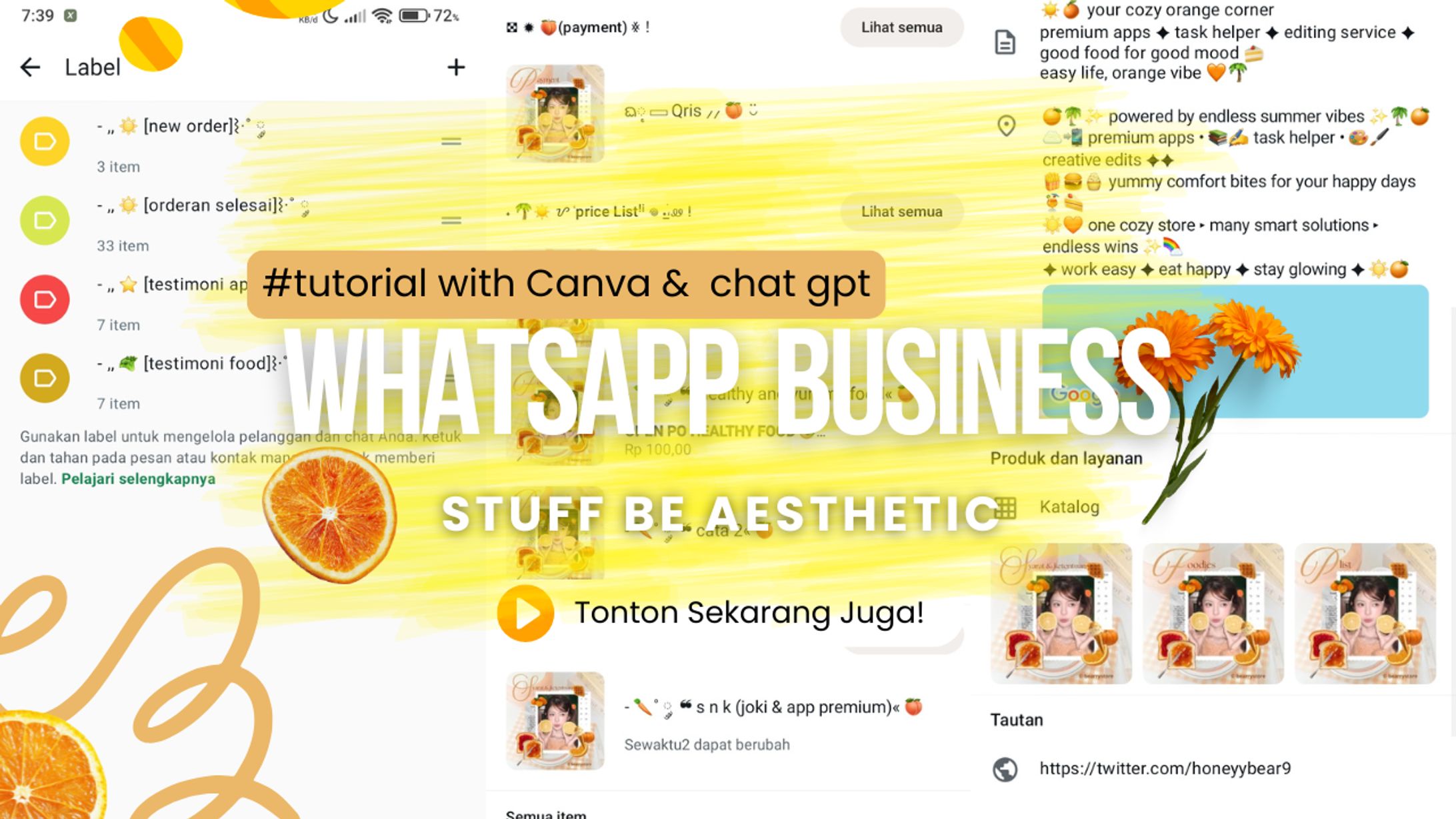The height and width of the screenshot is (819, 1456).
Task: Click the orange play button icon
Action: (525, 613)
